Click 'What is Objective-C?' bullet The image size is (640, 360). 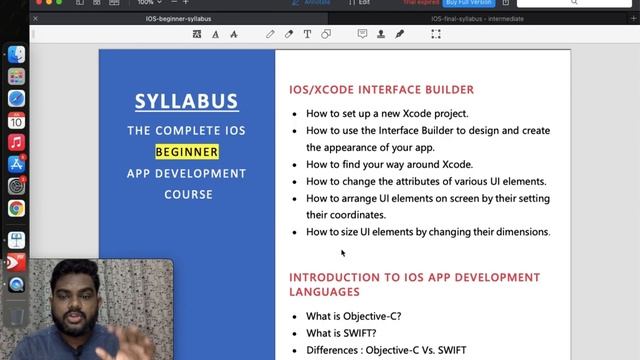pos(353,316)
